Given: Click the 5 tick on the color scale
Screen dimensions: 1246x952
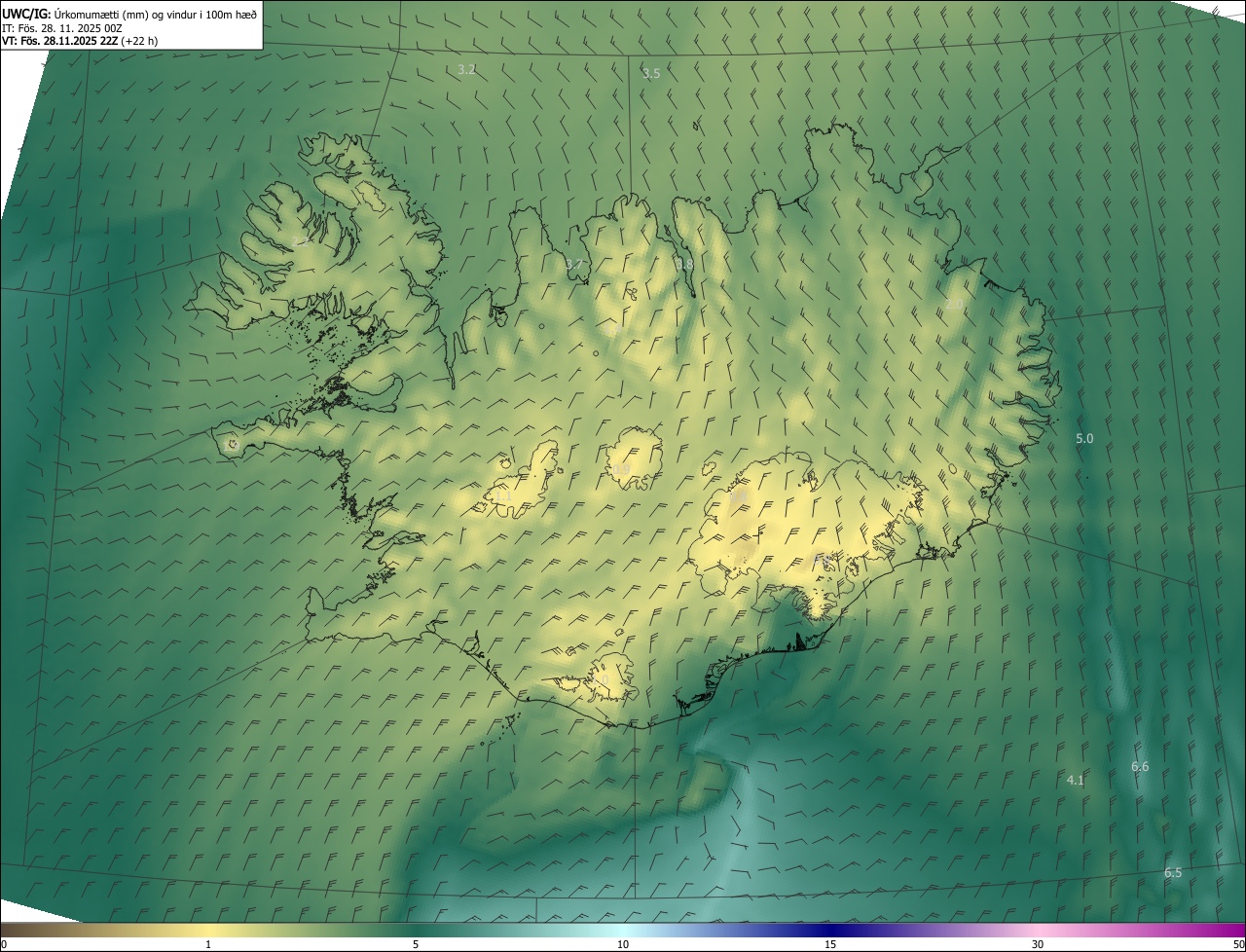Looking at the screenshot, I should (416, 944).
